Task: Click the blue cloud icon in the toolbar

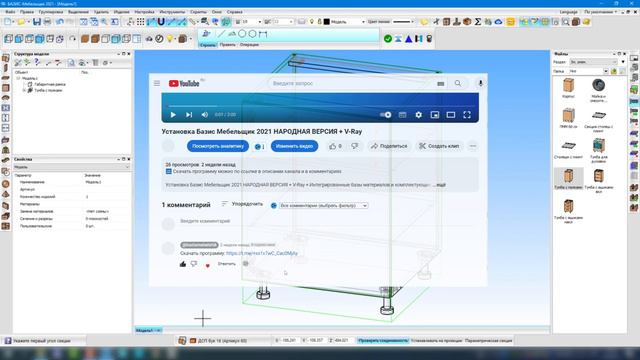Action: (x=498, y=22)
